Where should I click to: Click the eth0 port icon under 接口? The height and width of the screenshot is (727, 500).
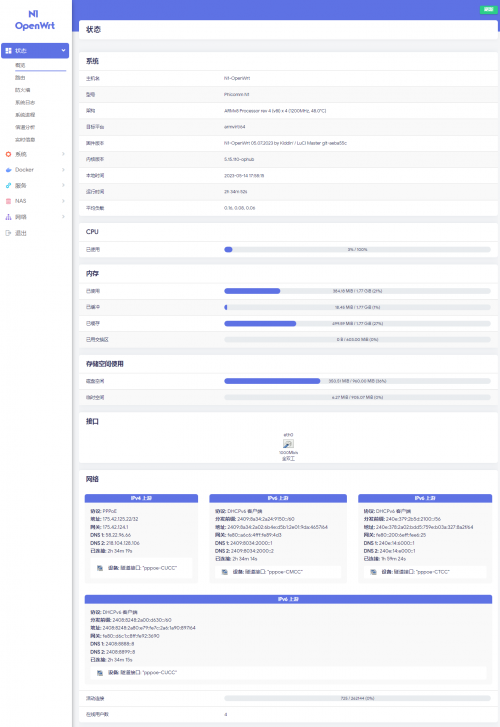[288, 444]
